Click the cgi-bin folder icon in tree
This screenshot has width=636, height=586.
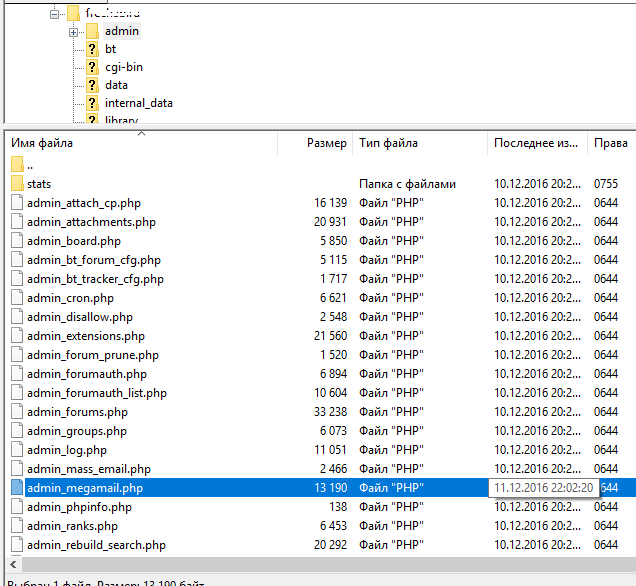pyautogui.click(x=92, y=67)
